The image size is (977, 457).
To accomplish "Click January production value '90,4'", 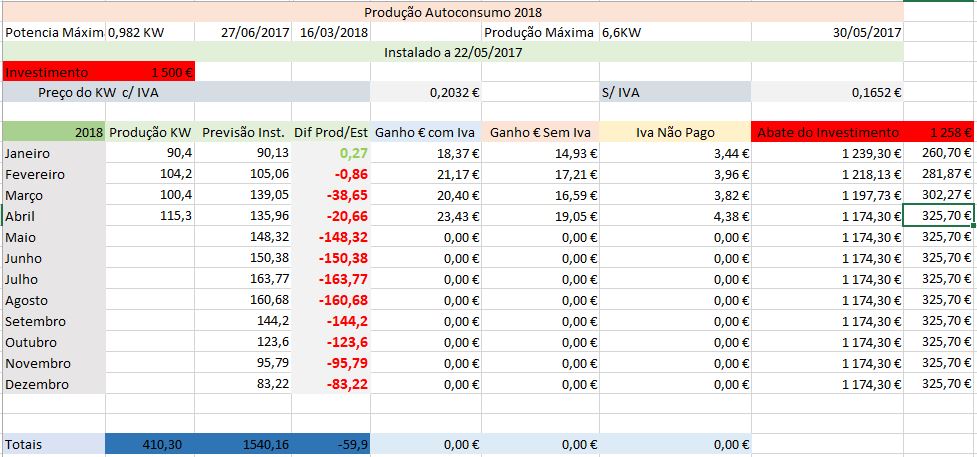I will (x=150, y=153).
